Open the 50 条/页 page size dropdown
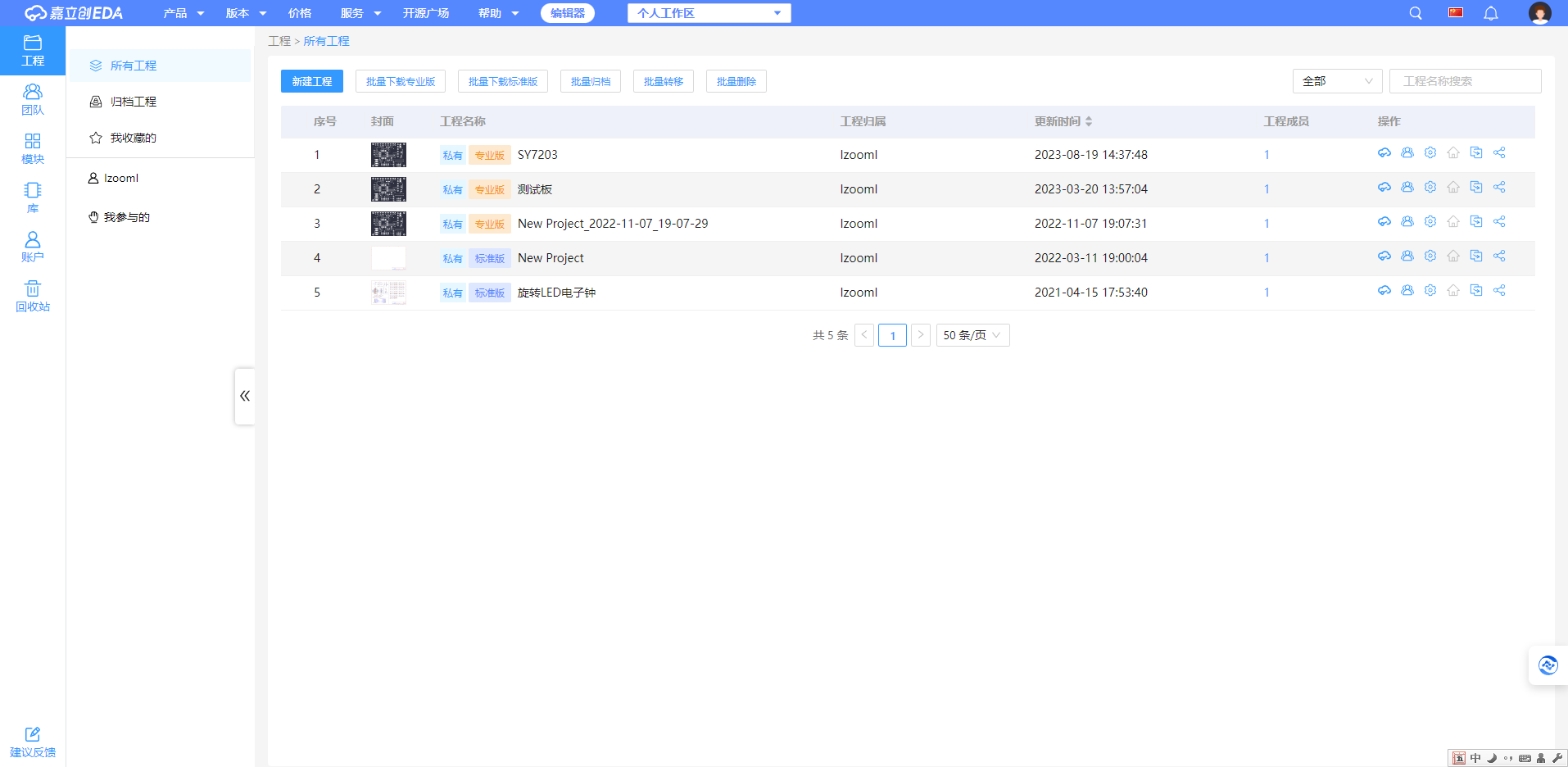The height and width of the screenshot is (767, 1568). click(972, 335)
